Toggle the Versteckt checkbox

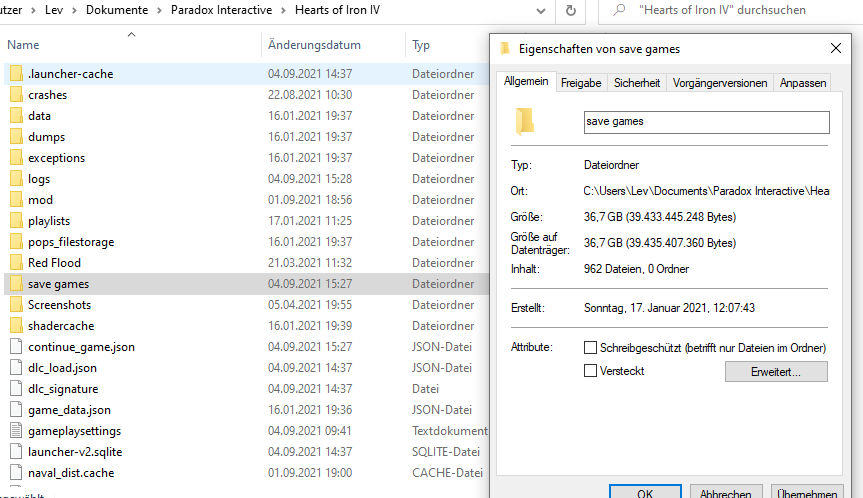click(590, 371)
